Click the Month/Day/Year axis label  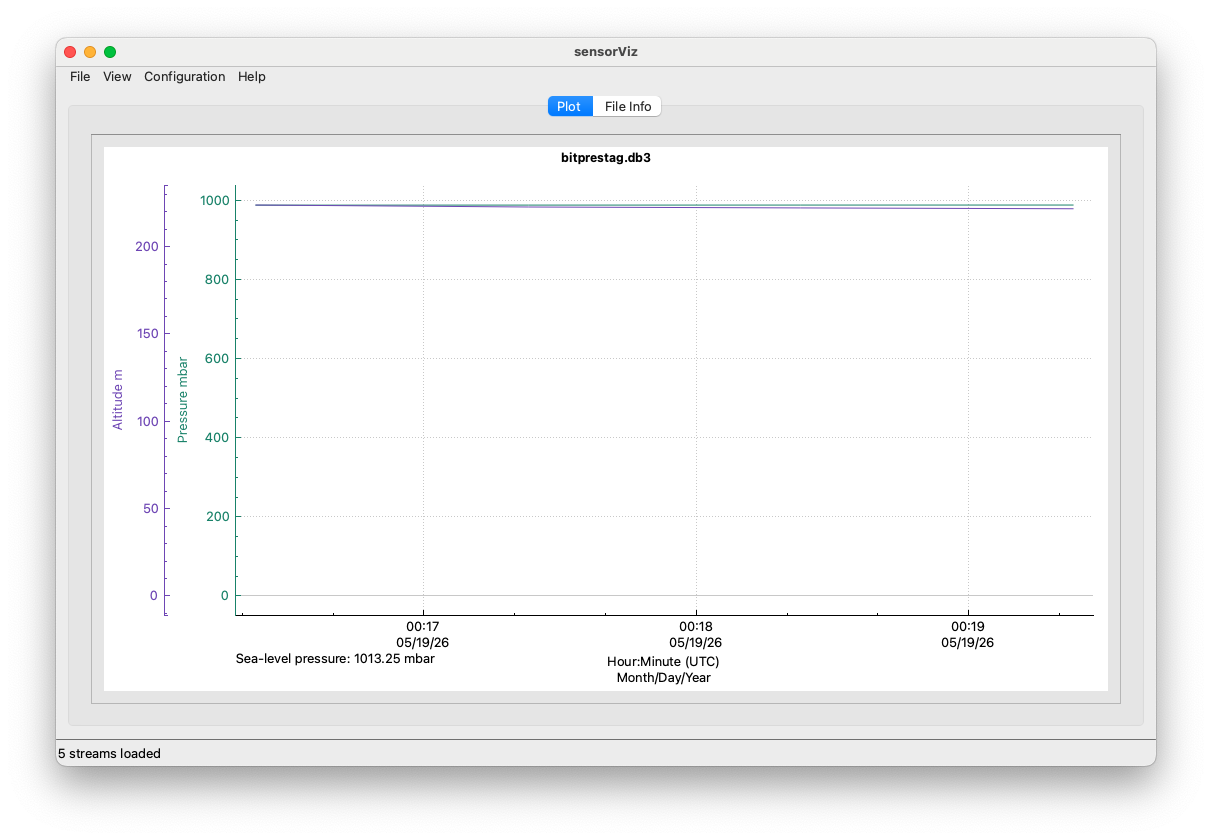(664, 677)
